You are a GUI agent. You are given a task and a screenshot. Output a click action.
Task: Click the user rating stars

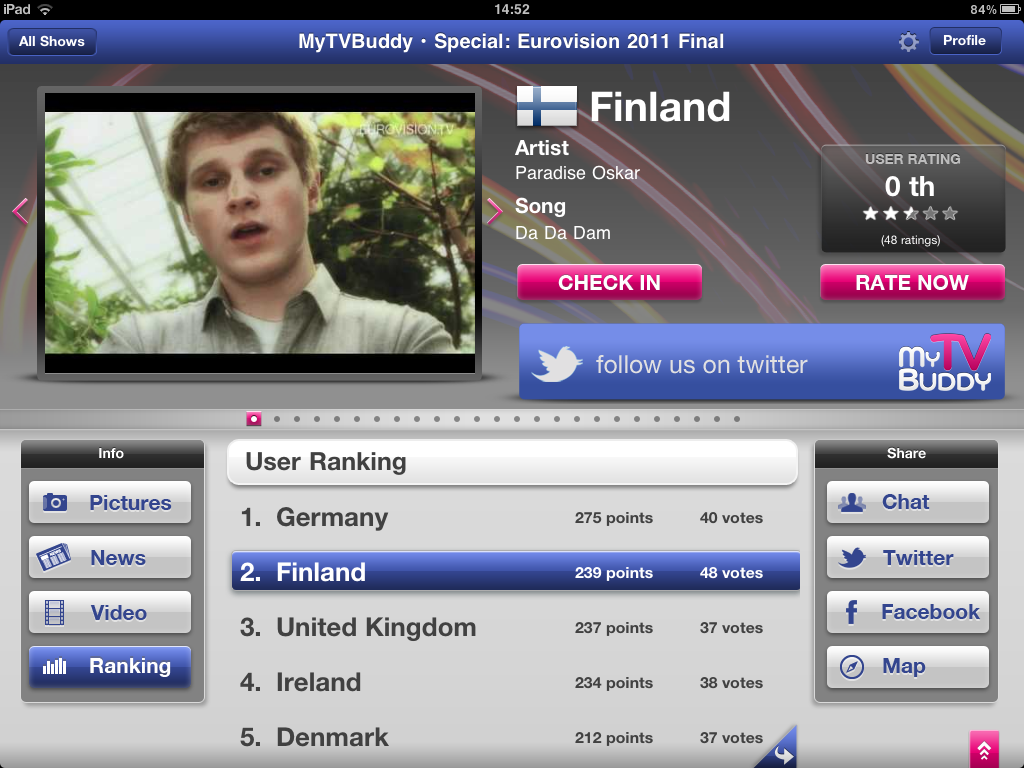910,214
